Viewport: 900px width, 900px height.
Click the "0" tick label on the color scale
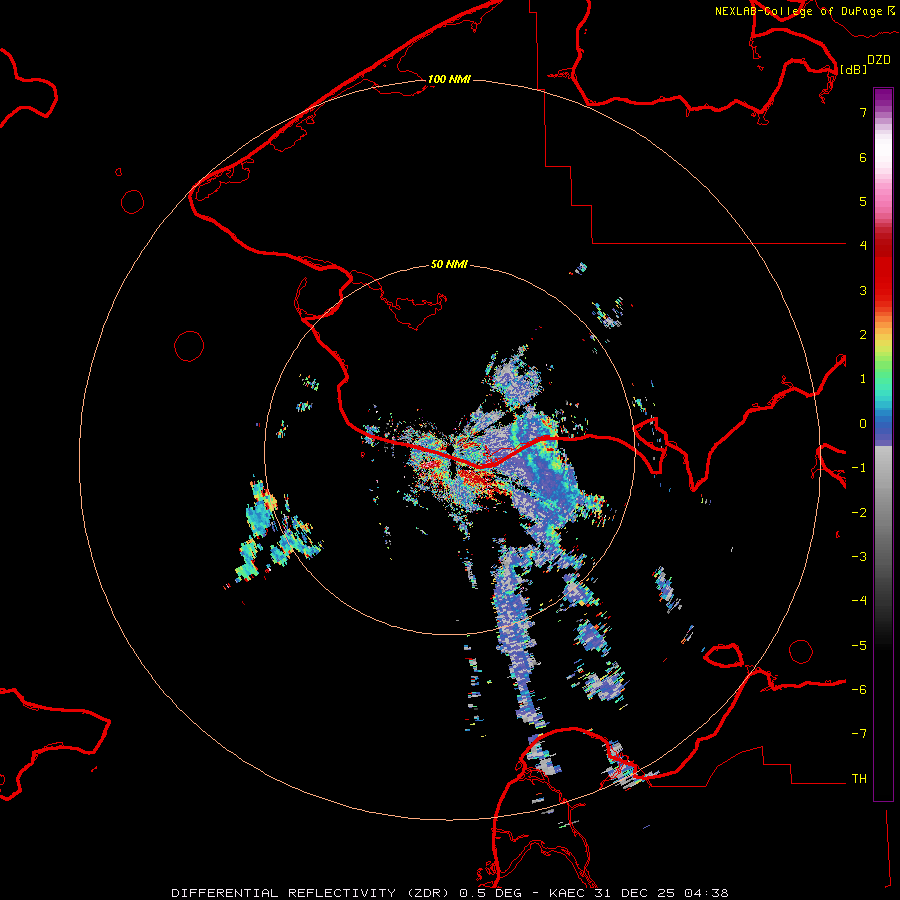point(863,424)
